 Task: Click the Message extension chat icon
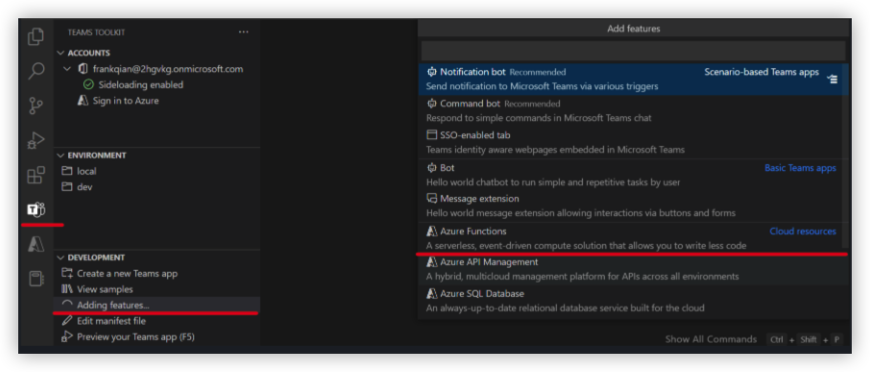(x=432, y=198)
